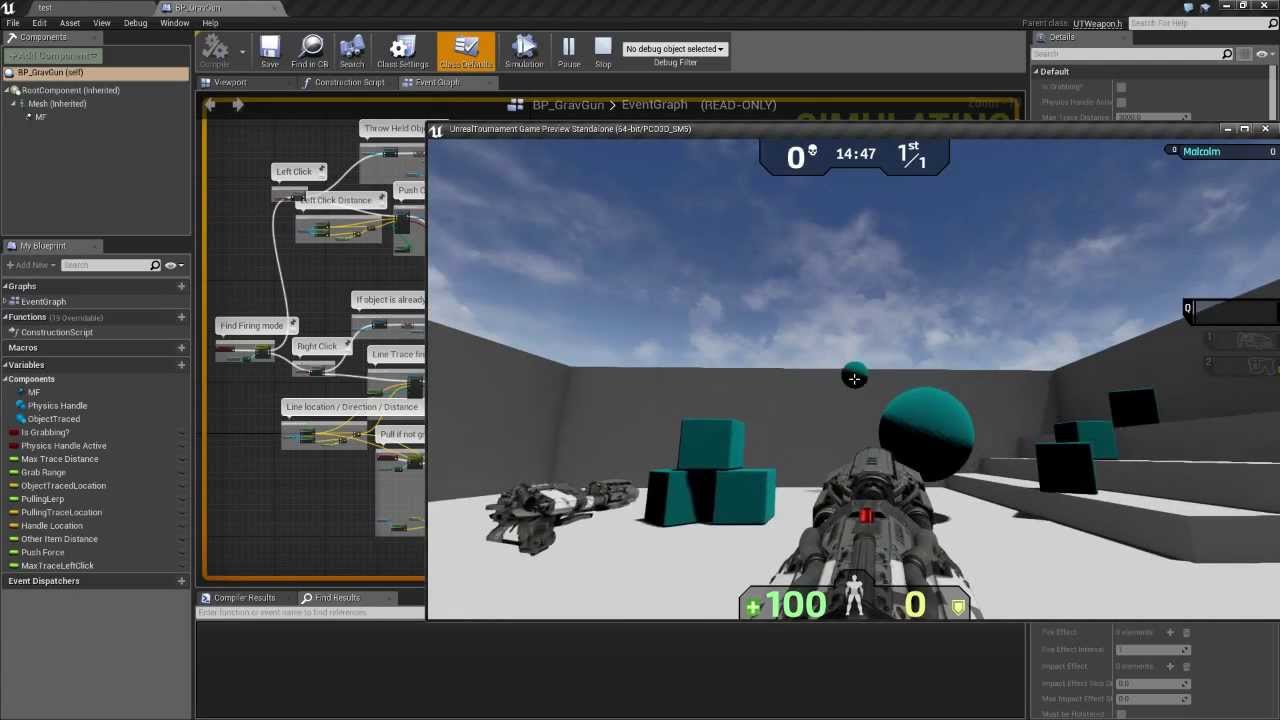The height and width of the screenshot is (720, 1280).
Task: Open Details view options eye dropdown
Action: pyautogui.click(x=1264, y=54)
